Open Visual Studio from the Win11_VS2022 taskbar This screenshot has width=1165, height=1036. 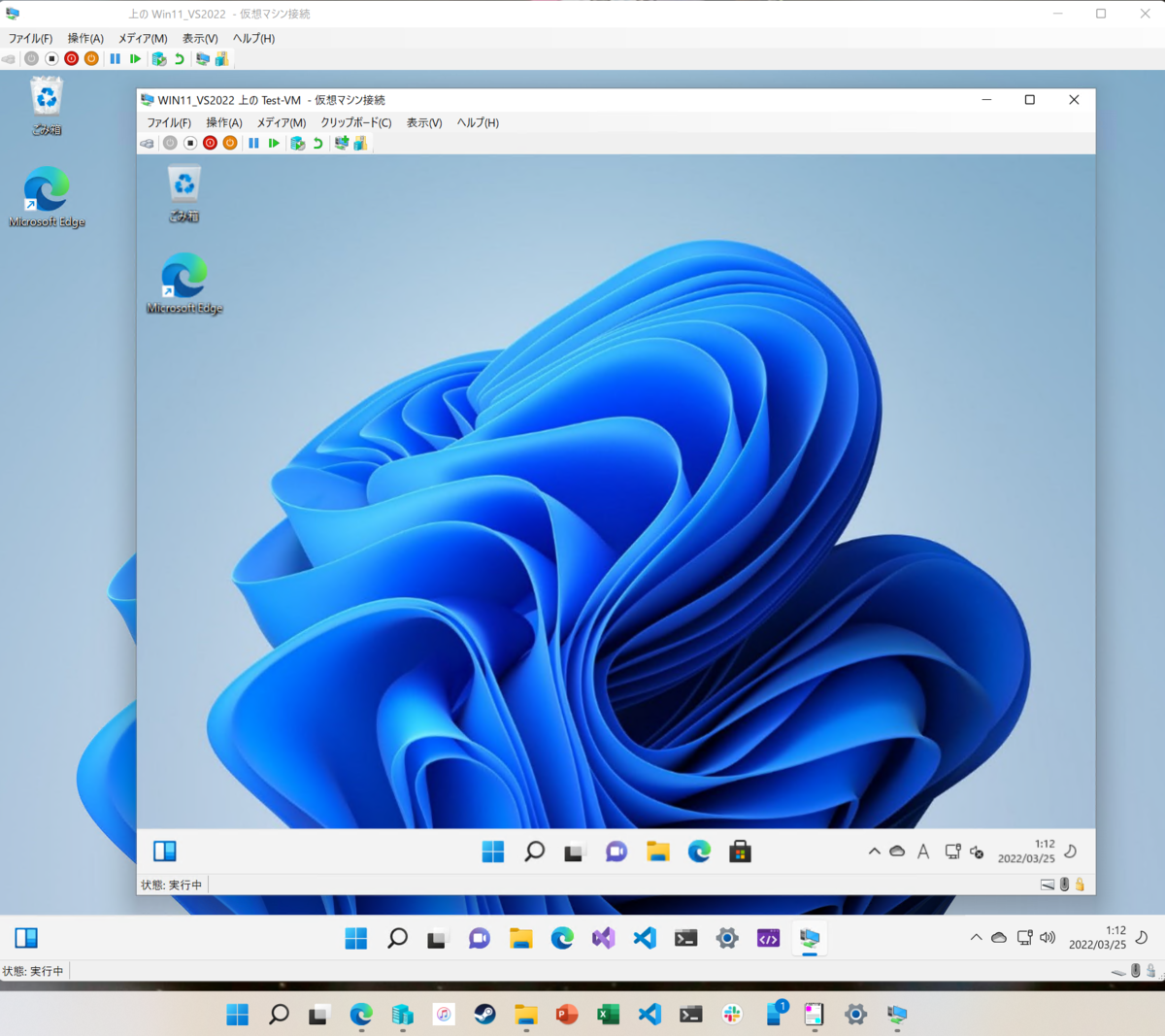pos(604,938)
